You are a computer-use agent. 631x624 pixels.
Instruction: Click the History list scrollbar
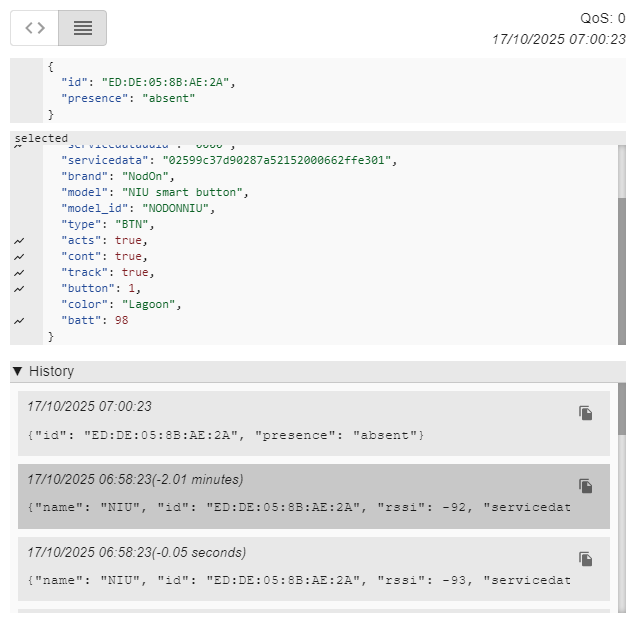click(622, 410)
